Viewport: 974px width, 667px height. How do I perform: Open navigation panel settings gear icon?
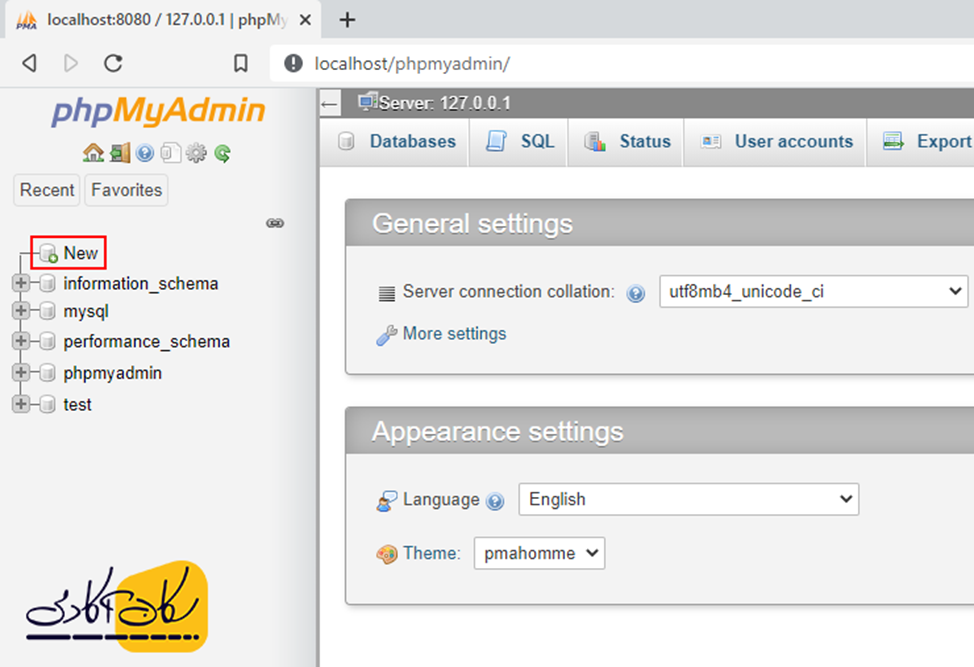(196, 153)
